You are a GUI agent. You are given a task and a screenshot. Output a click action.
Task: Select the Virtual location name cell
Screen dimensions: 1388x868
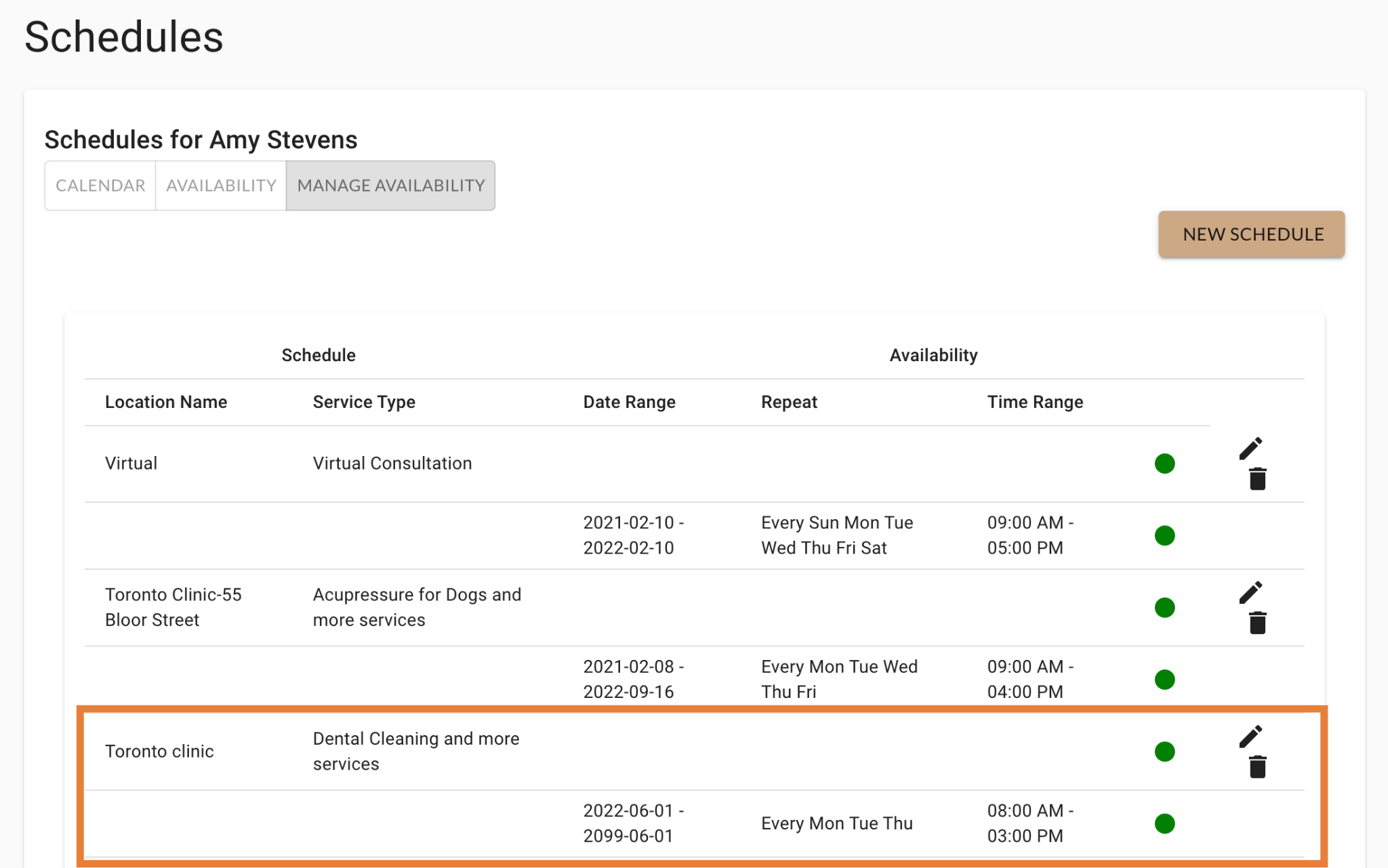[131, 463]
